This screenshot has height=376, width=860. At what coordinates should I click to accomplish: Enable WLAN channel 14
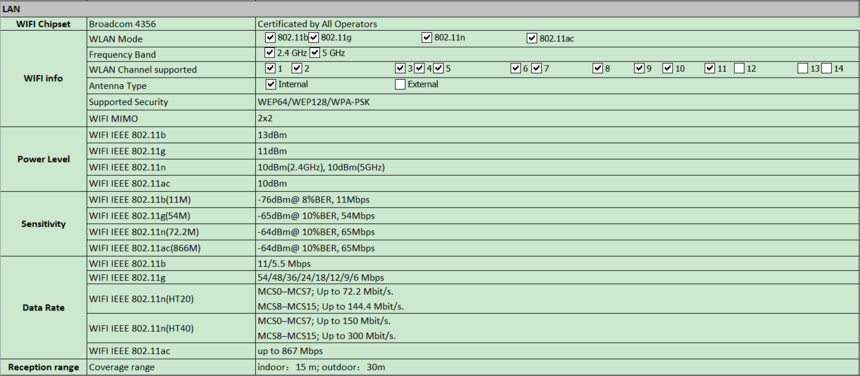pyautogui.click(x=827, y=69)
